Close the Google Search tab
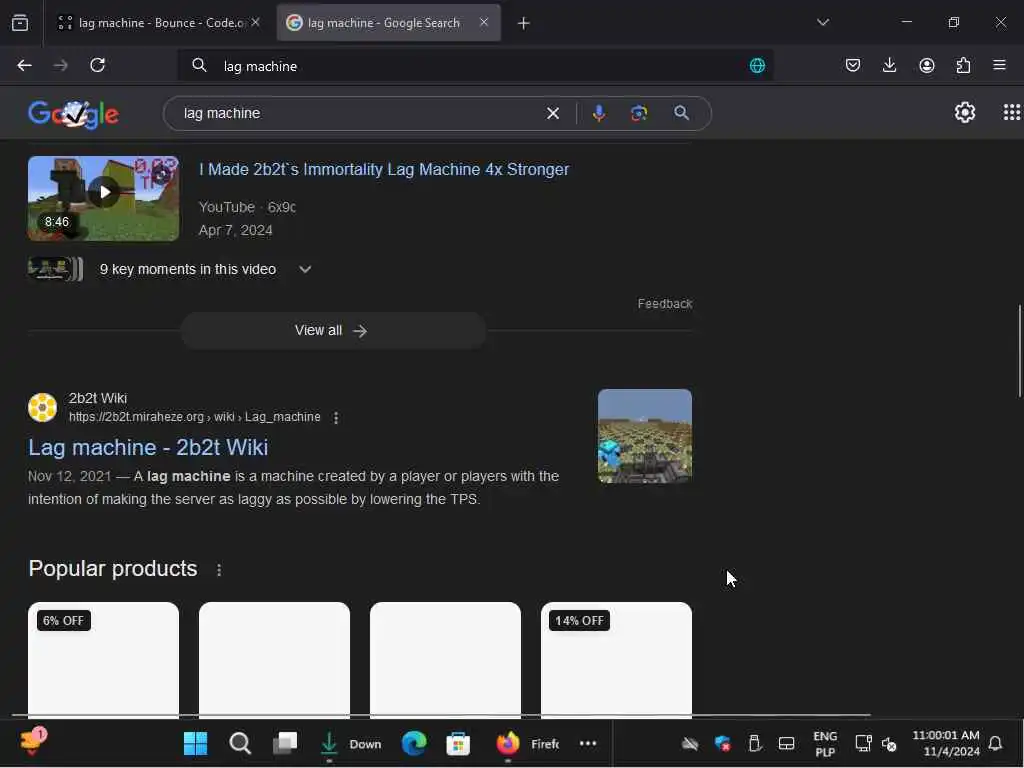Image resolution: width=1024 pixels, height=768 pixels. click(484, 22)
